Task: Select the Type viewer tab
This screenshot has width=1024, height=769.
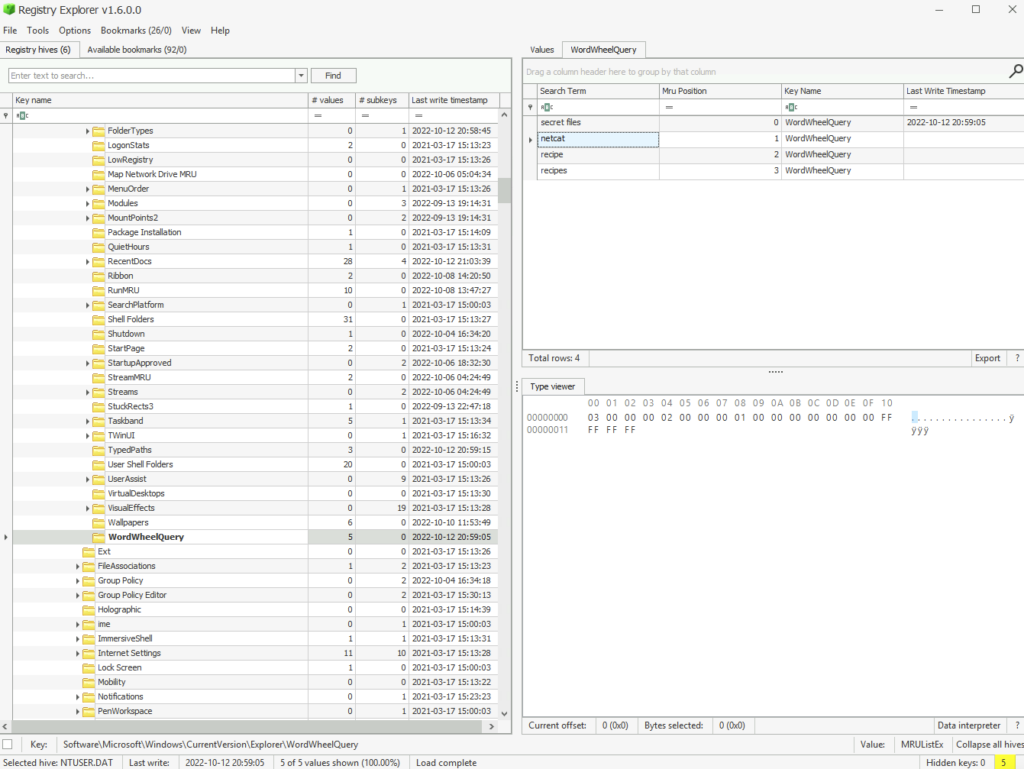Action: pos(552,386)
